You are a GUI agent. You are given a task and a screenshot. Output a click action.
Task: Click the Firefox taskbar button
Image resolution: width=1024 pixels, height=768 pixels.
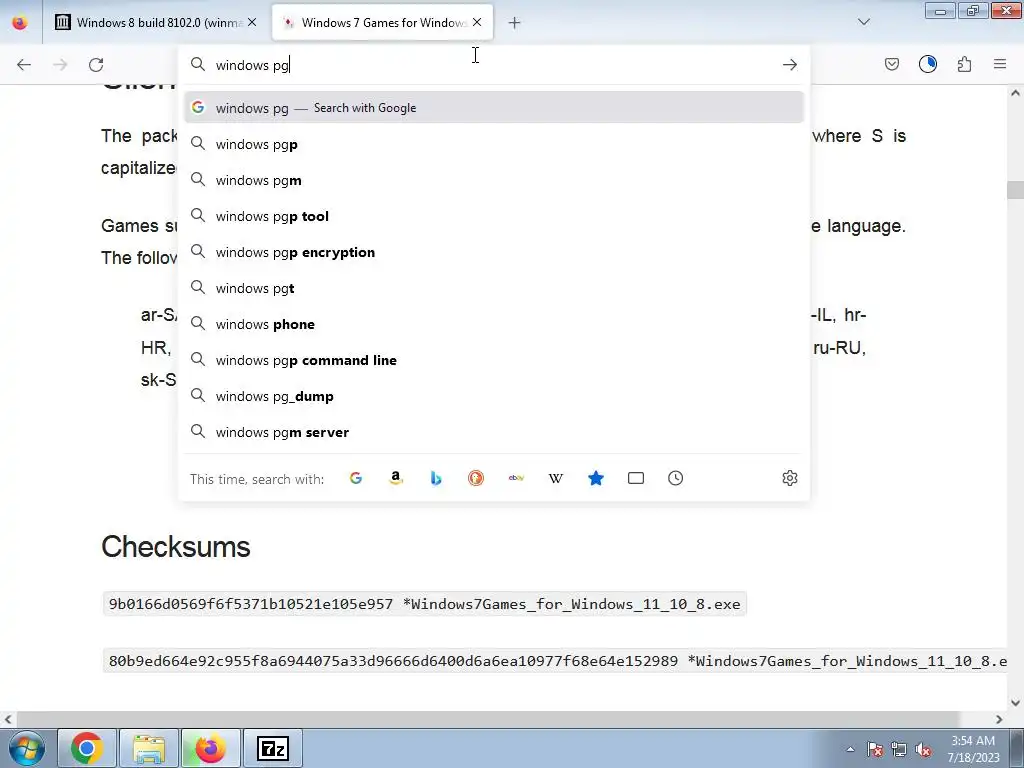[210, 748]
